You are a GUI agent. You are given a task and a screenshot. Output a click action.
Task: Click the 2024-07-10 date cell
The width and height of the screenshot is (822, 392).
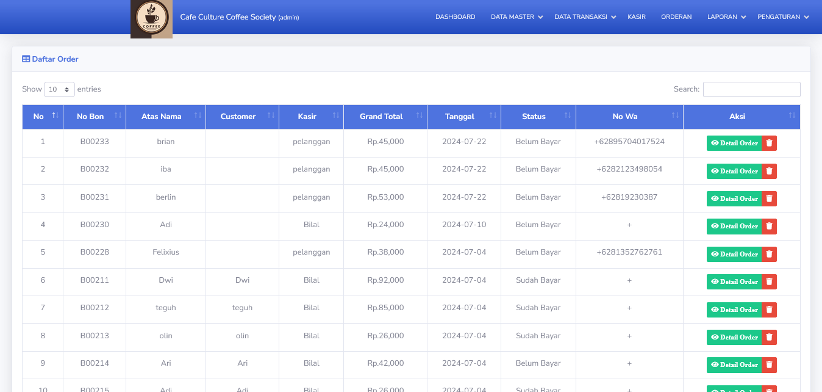pos(464,224)
